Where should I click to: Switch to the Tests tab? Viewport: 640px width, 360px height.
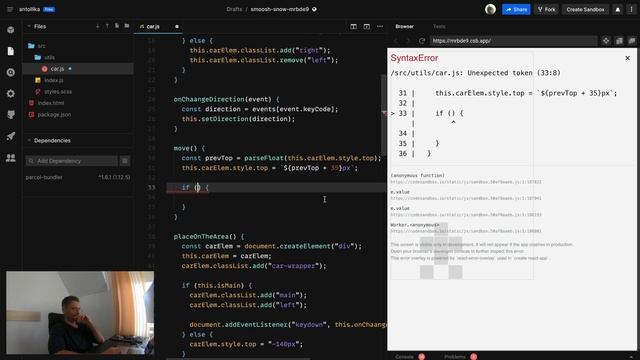point(439,27)
